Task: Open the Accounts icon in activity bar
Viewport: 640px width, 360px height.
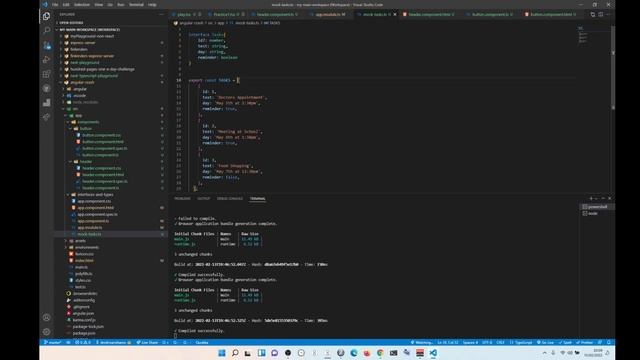Action: pyautogui.click(x=47, y=318)
